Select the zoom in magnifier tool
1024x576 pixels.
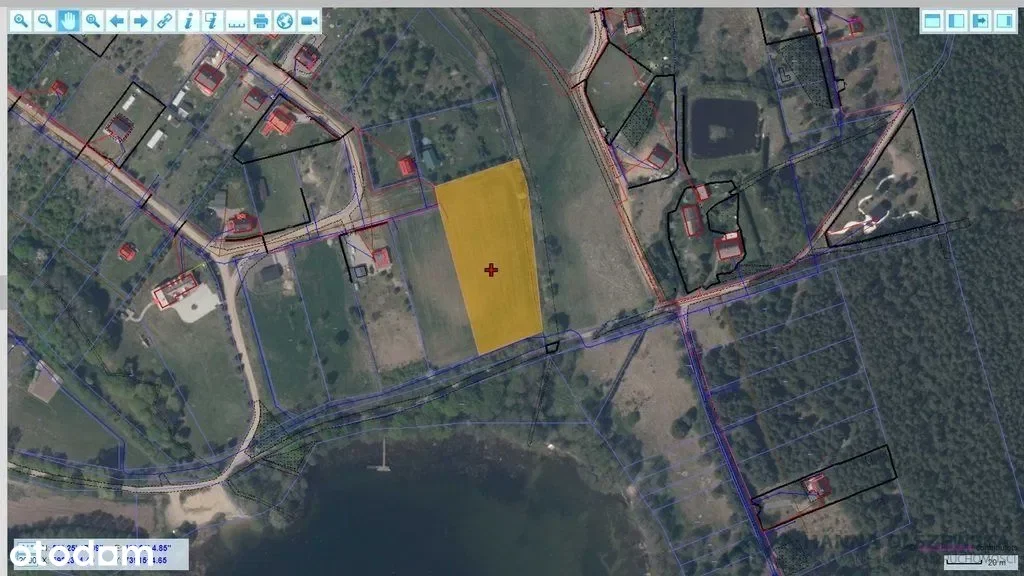tap(20, 20)
